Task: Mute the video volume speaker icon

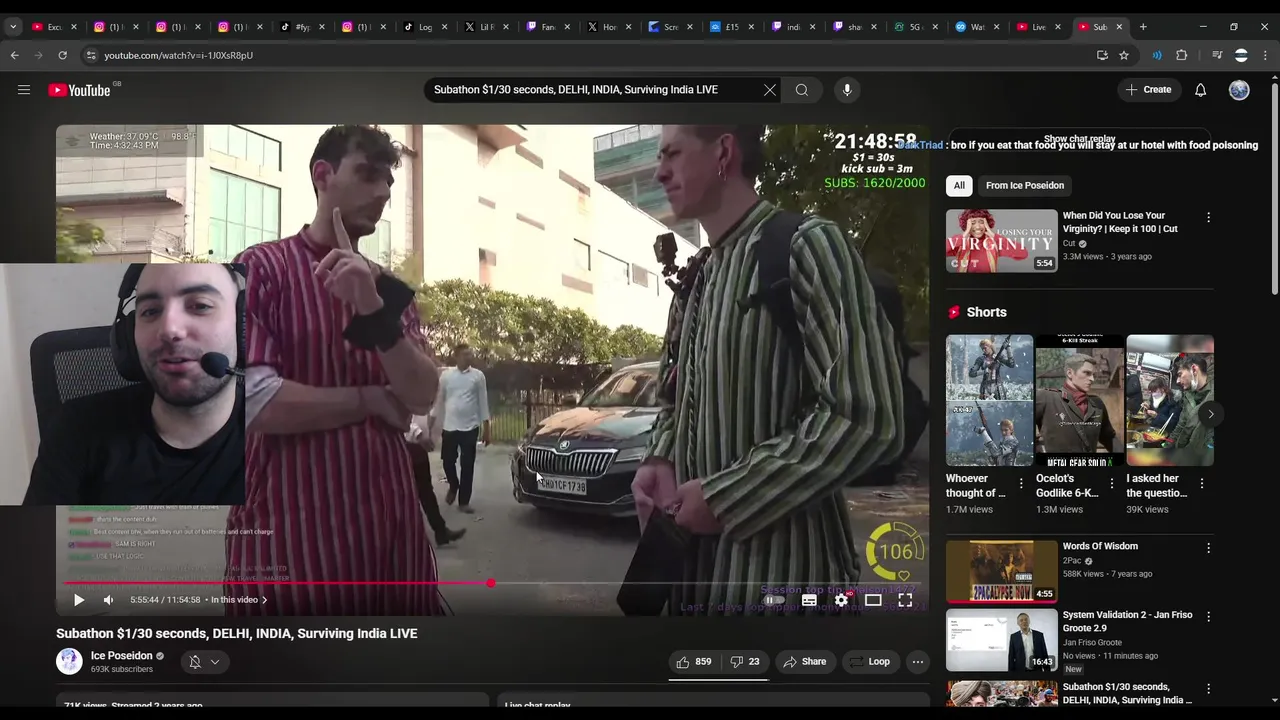Action: [x=109, y=600]
